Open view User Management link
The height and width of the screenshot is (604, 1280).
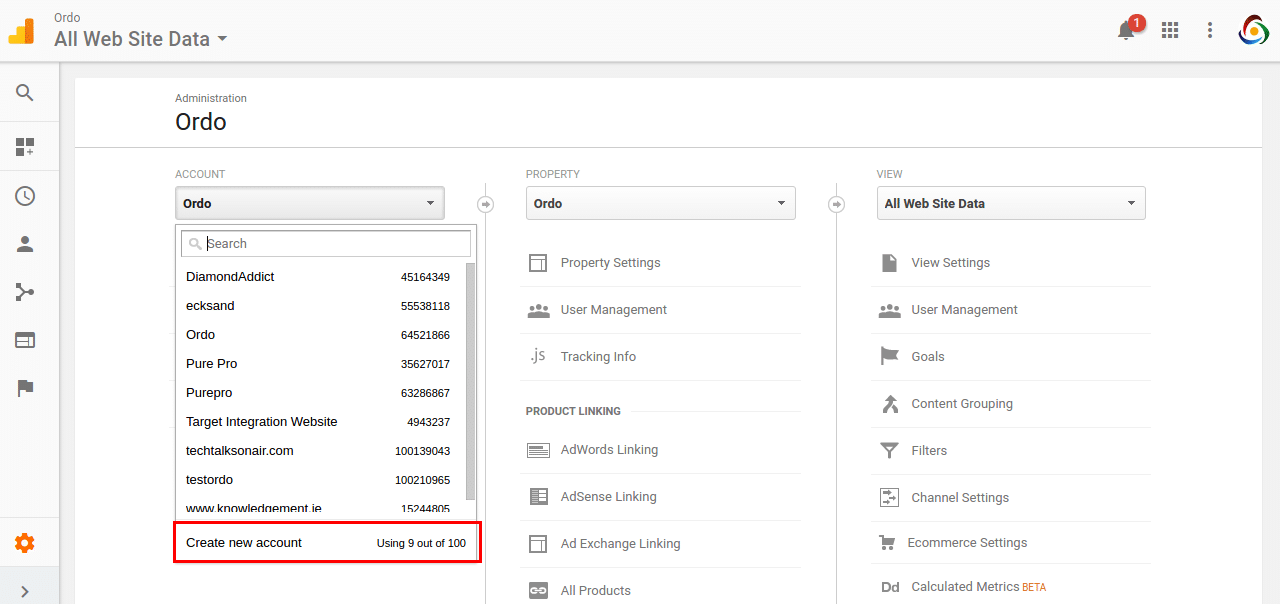click(964, 310)
